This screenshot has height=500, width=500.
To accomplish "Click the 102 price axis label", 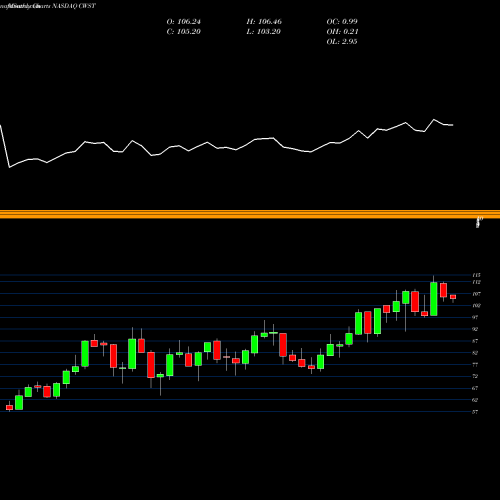I will click(476, 306).
